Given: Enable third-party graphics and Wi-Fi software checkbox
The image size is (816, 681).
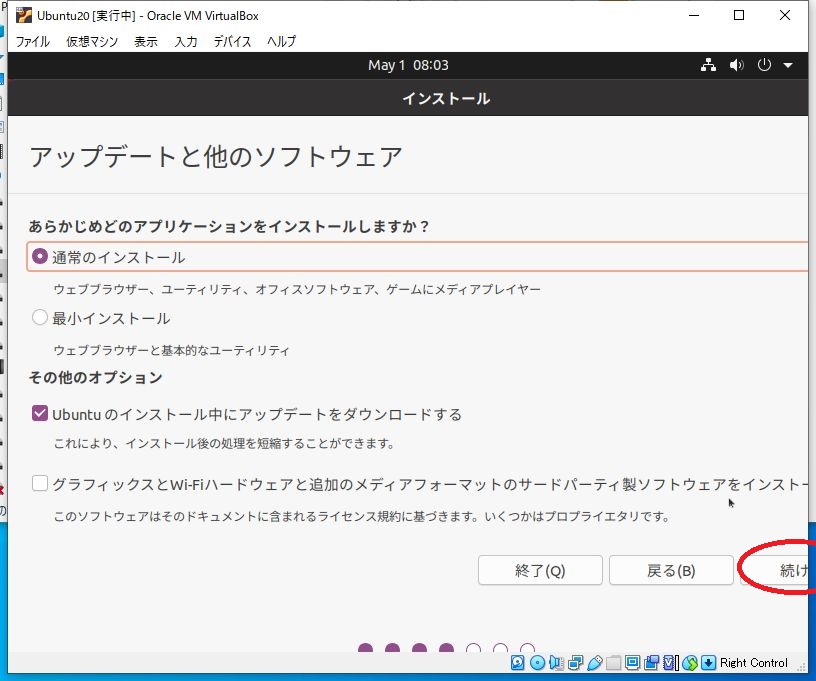Looking at the screenshot, I should (x=40, y=483).
